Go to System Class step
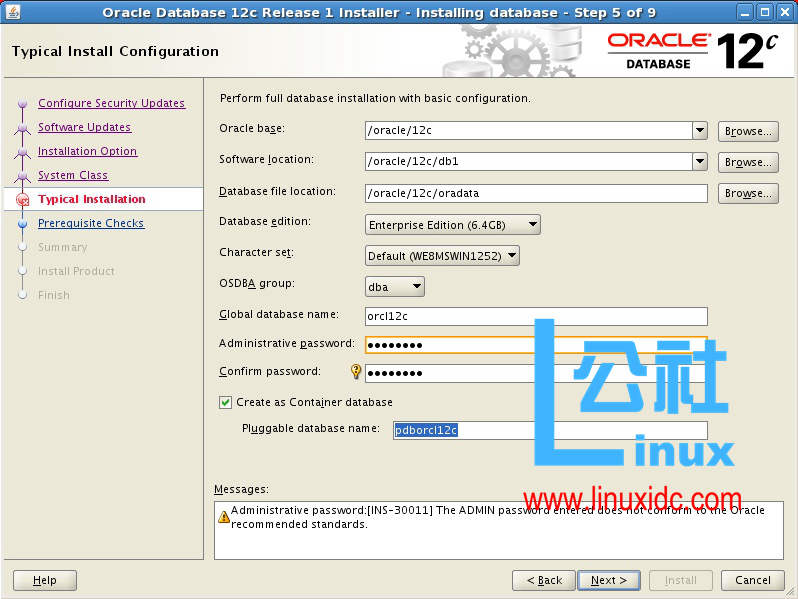Image resolution: width=798 pixels, height=599 pixels. [73, 175]
